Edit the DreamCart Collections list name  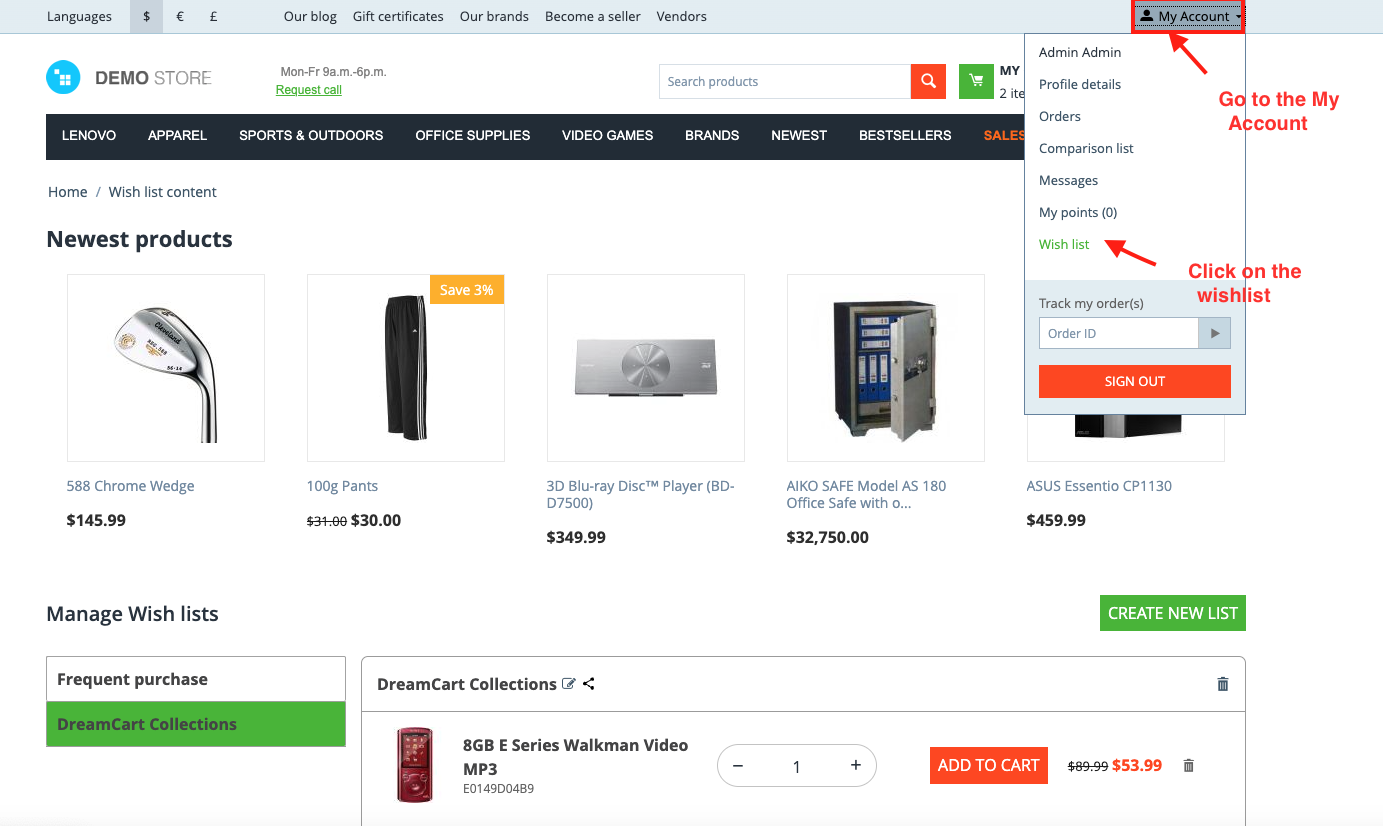tap(569, 684)
